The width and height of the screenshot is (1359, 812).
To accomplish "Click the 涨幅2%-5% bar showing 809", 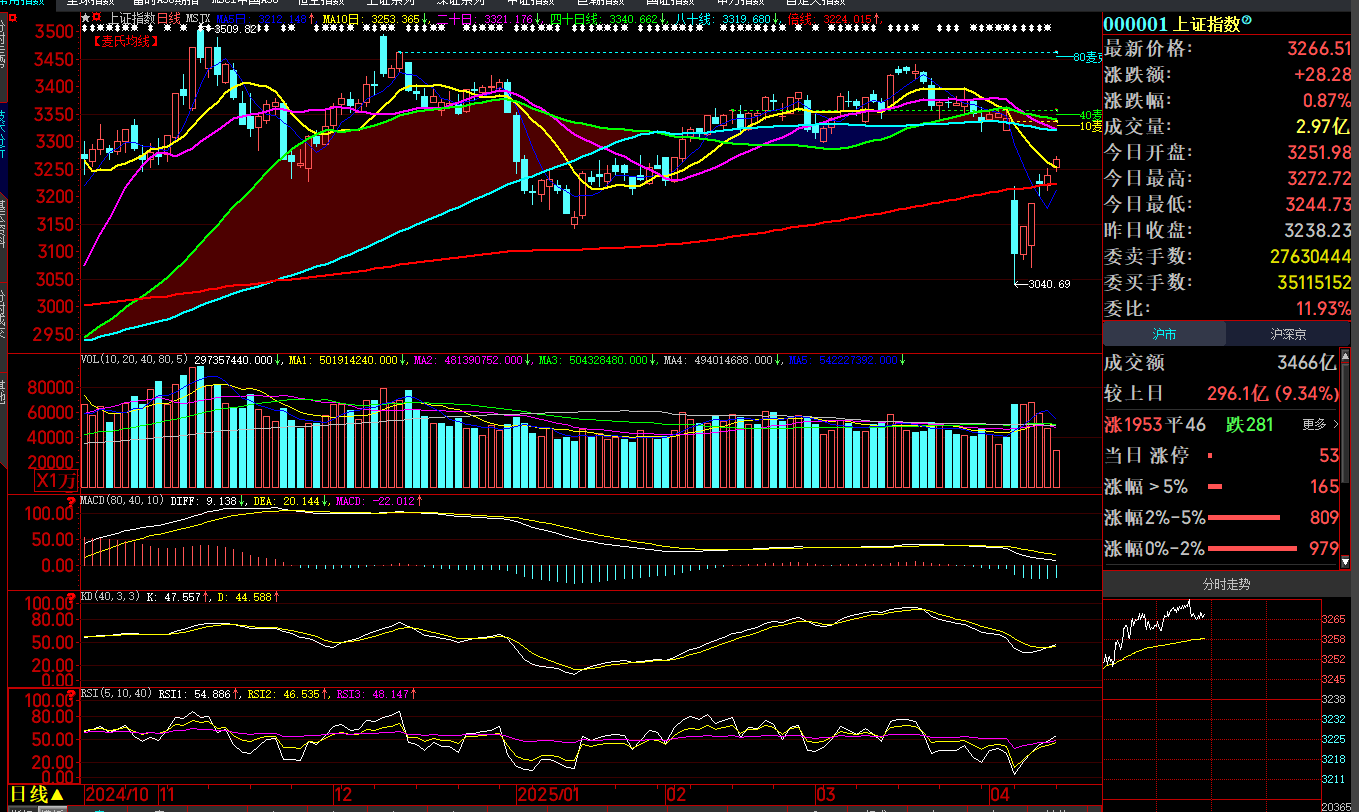I will coord(1244,518).
